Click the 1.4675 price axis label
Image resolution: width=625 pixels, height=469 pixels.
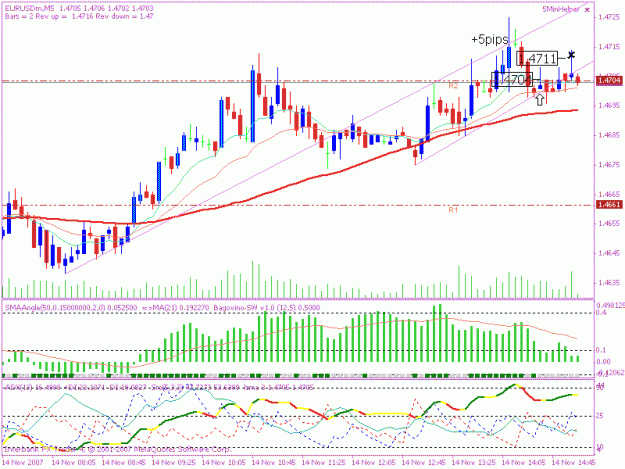click(609, 165)
